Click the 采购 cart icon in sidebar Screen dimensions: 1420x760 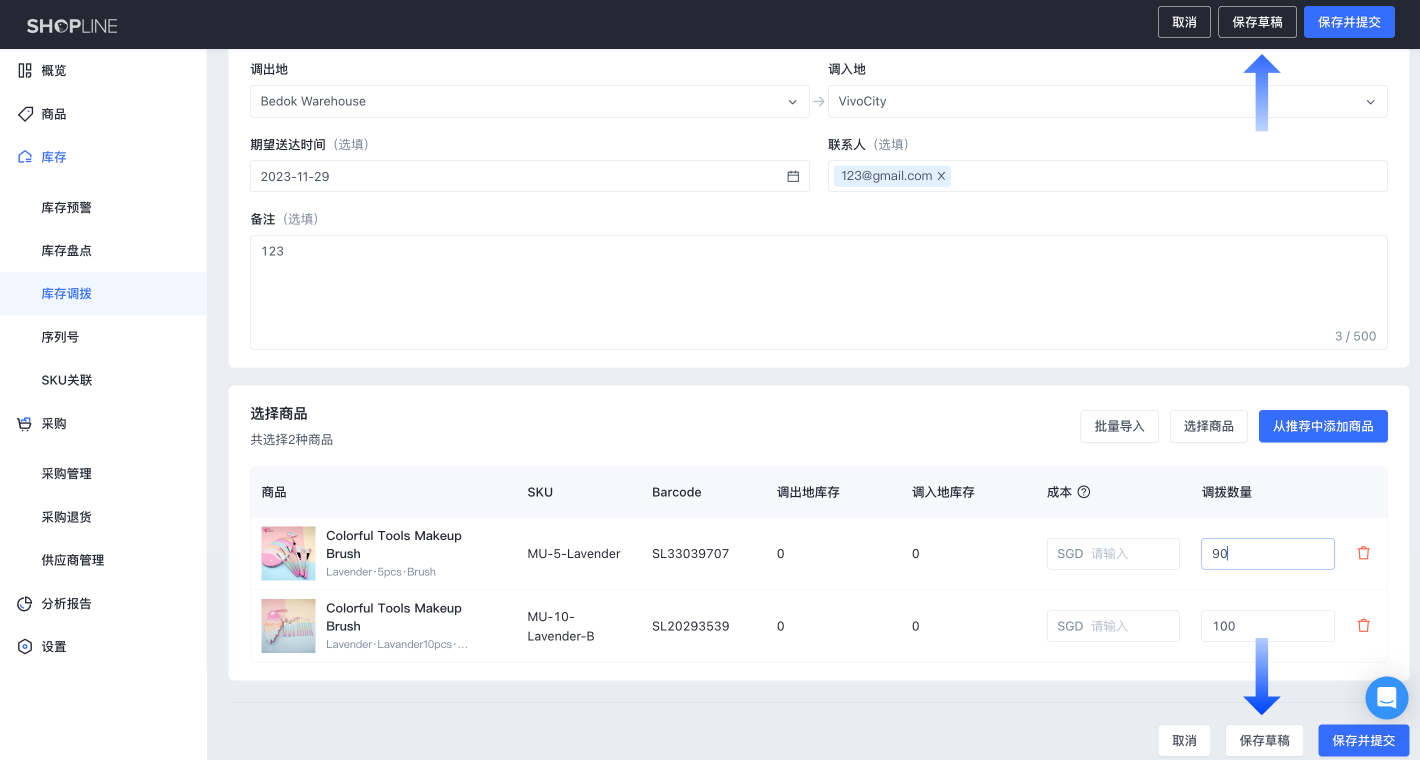tap(25, 424)
